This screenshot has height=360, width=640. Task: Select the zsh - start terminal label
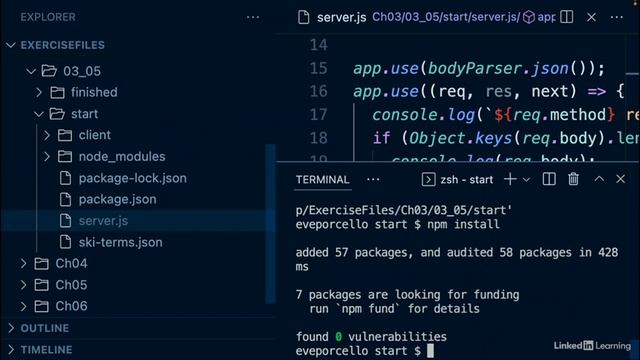[x=467, y=180]
